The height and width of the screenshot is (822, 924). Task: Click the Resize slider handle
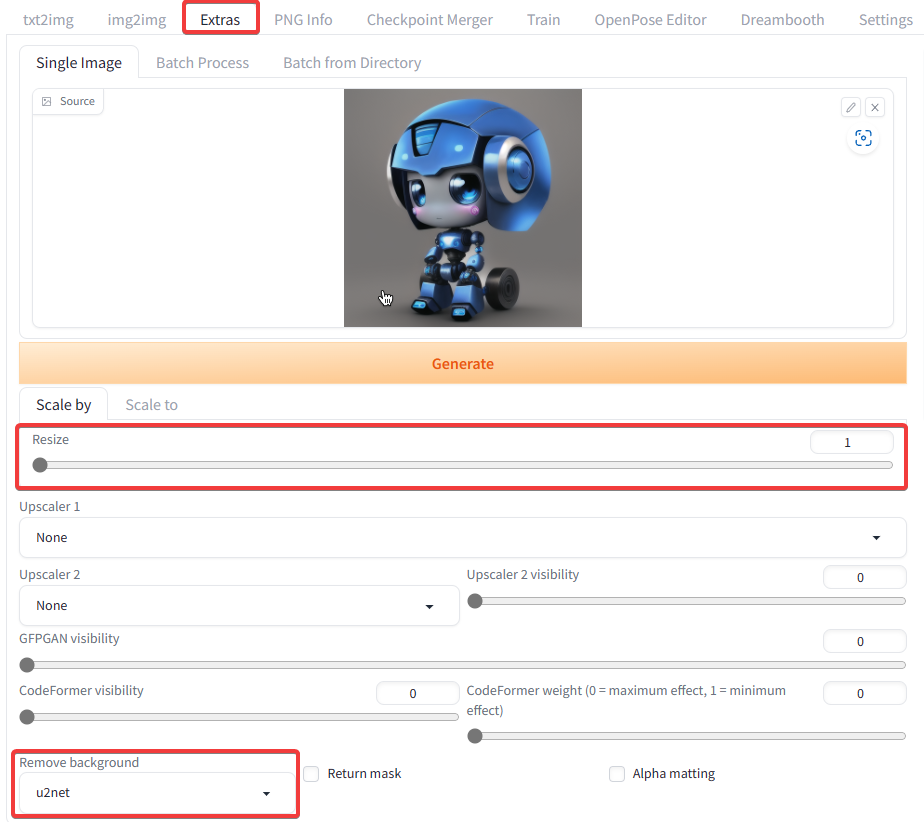(39, 465)
